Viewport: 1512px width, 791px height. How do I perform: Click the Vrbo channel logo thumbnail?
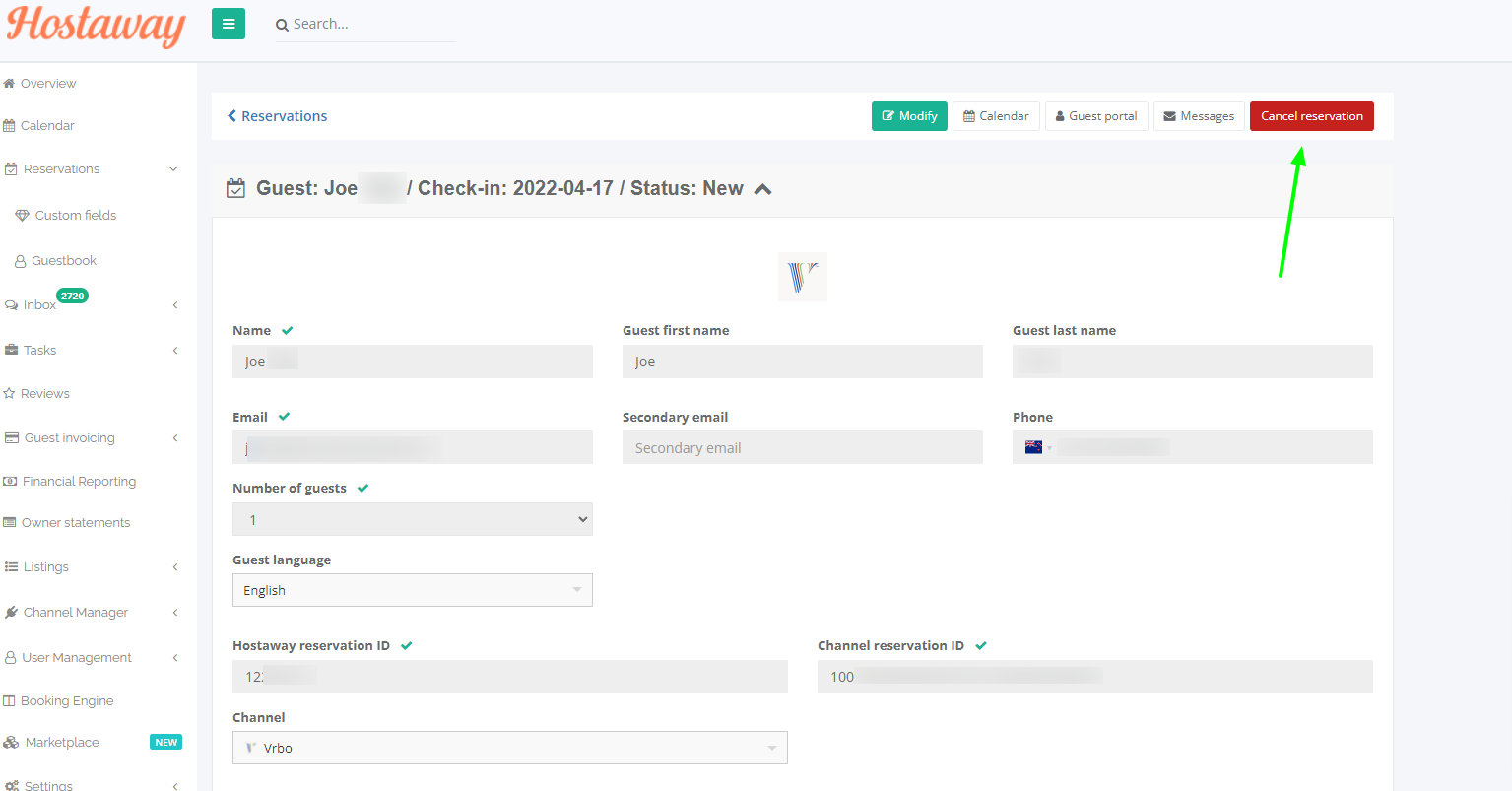[x=803, y=277]
